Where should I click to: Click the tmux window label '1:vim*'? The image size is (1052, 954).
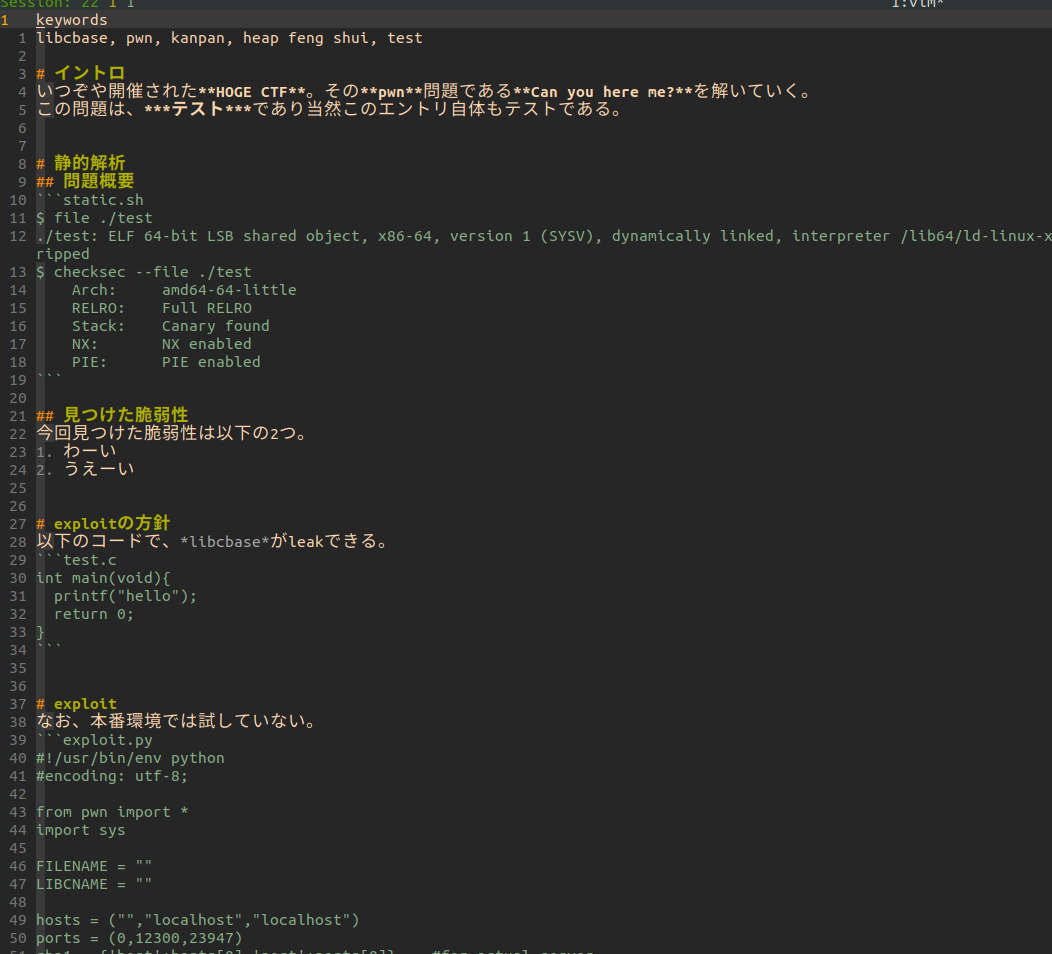(917, 4)
